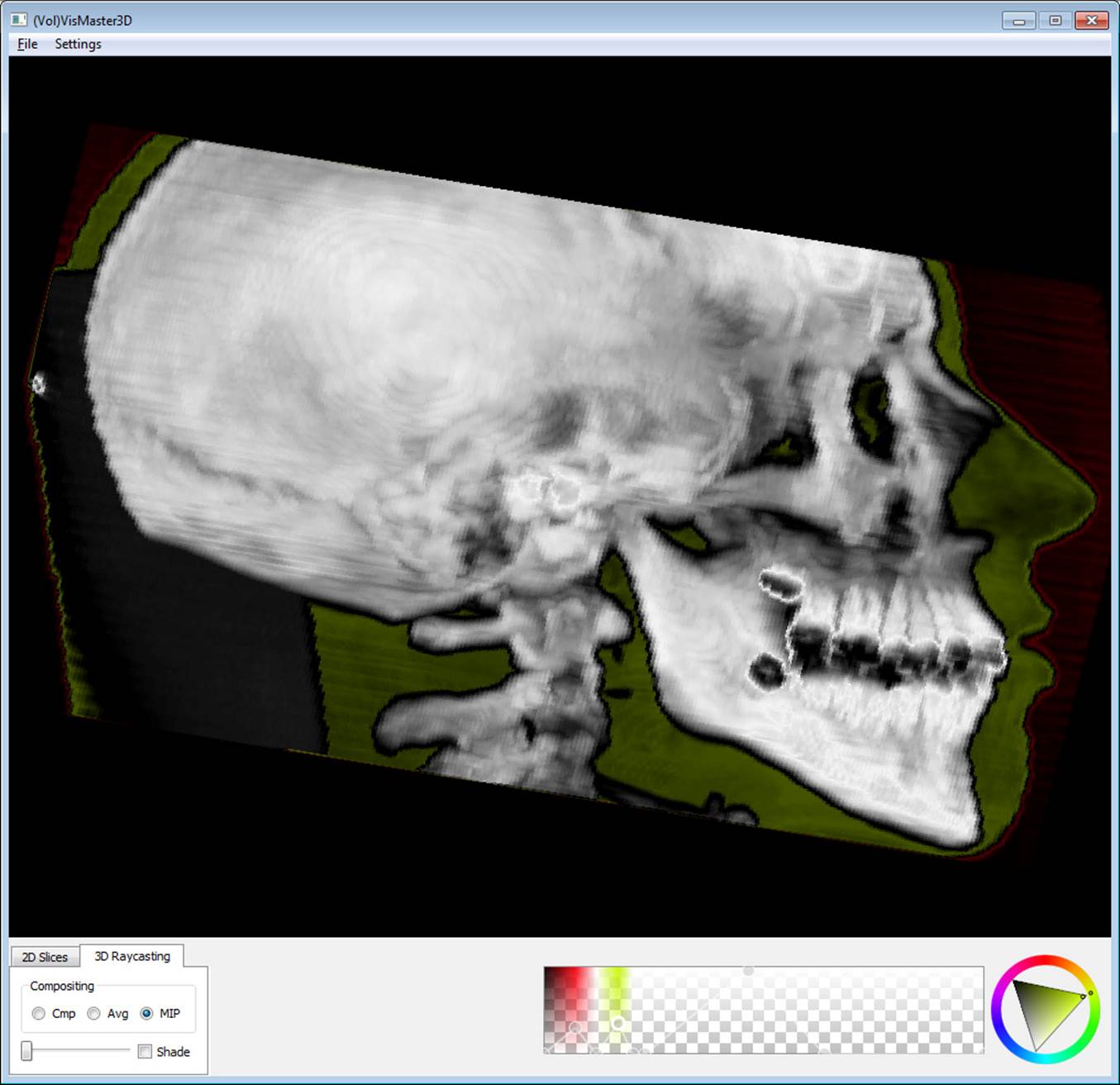This screenshot has height=1085, width=1120.
Task: Click the VisMaster3D application icon
Action: pyautogui.click(x=18, y=20)
